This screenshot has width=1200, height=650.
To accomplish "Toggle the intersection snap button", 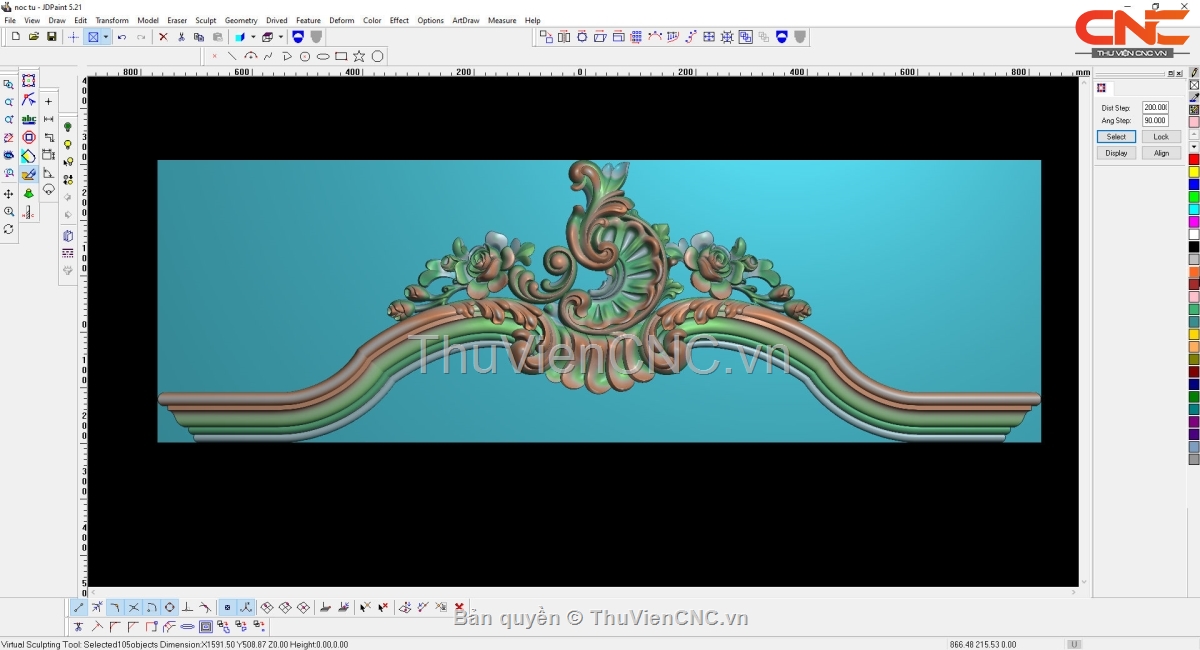I will (133, 607).
